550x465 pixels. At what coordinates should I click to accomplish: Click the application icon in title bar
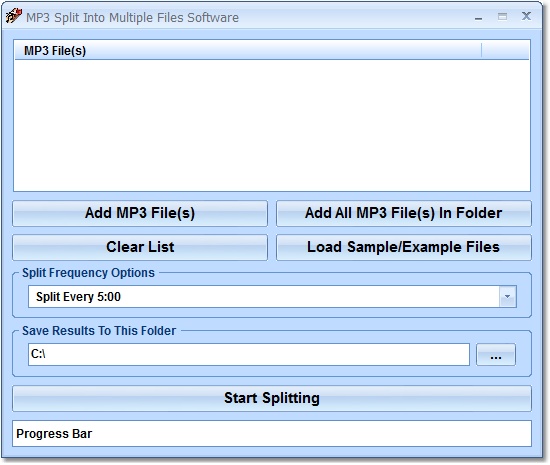[14, 16]
